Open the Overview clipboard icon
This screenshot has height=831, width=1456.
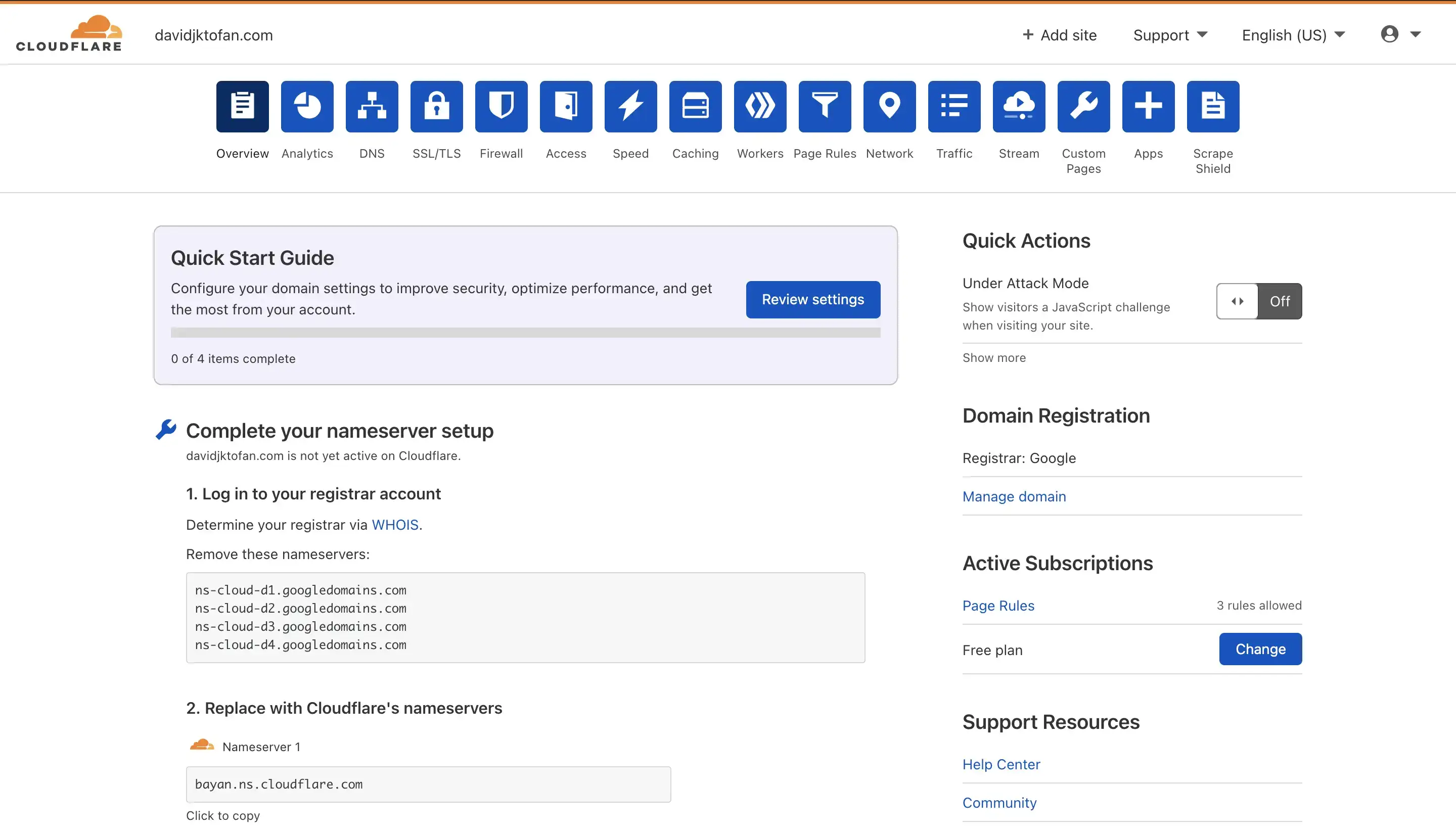pyautogui.click(x=242, y=107)
